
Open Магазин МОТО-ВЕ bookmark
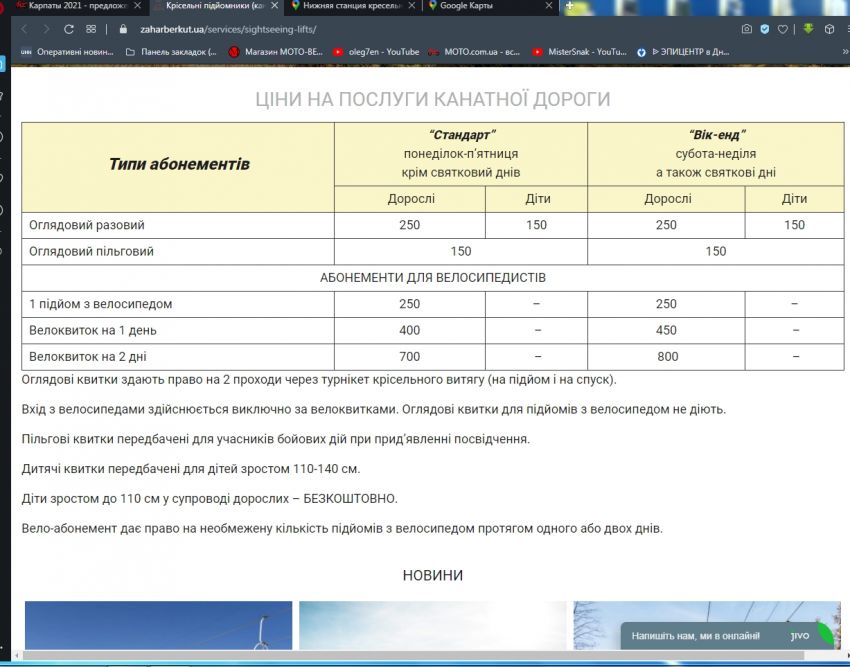(x=276, y=52)
